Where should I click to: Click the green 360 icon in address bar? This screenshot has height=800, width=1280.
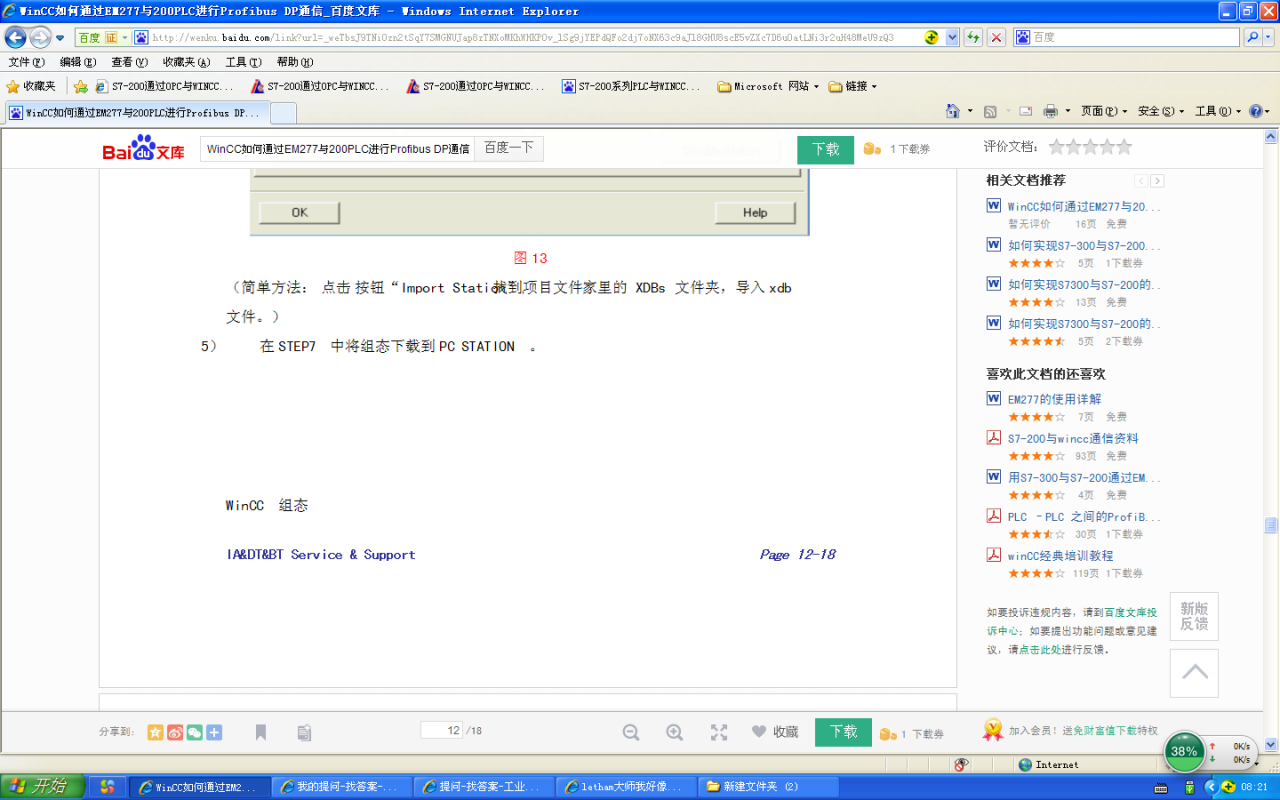pos(931,37)
